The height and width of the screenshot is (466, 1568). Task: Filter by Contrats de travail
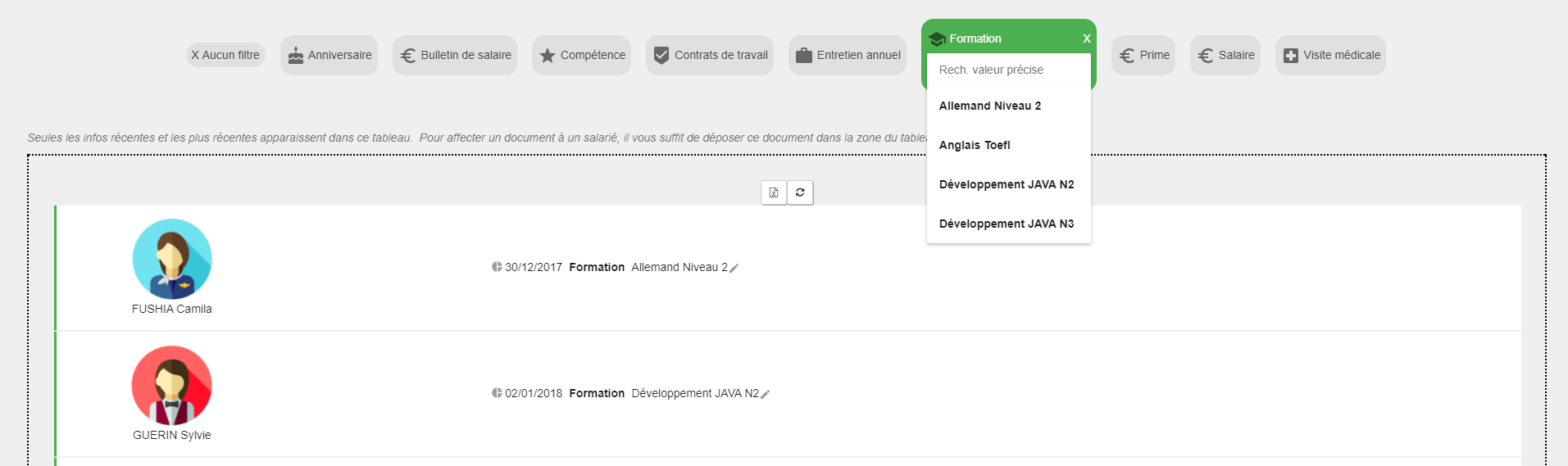tap(710, 55)
